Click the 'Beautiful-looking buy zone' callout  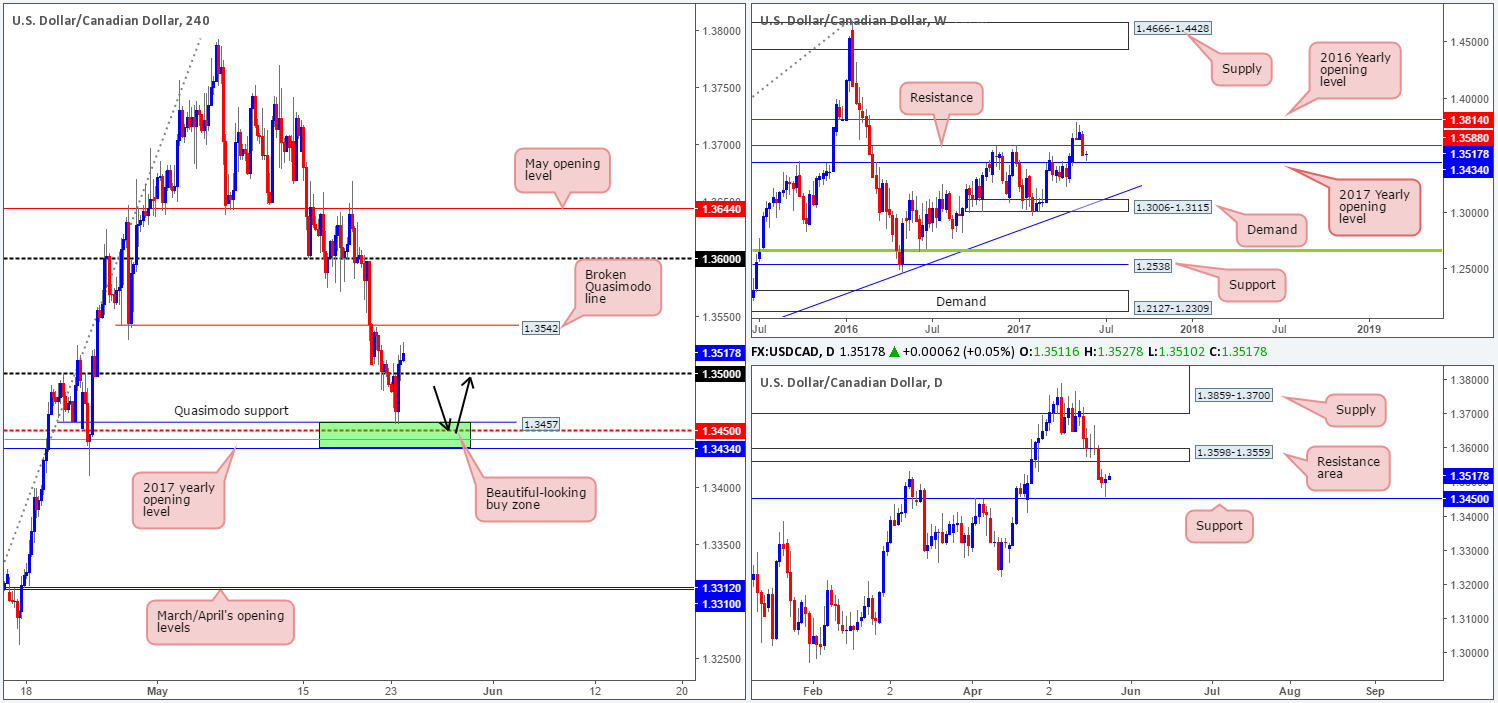pyautogui.click(x=535, y=498)
